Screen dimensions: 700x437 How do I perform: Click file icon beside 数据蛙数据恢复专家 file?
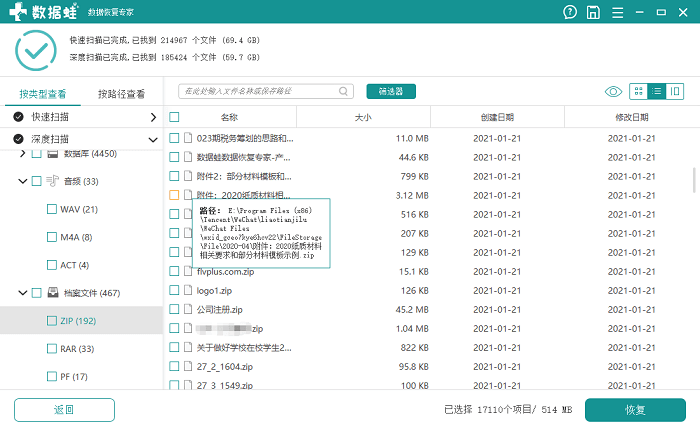pyautogui.click(x=188, y=157)
